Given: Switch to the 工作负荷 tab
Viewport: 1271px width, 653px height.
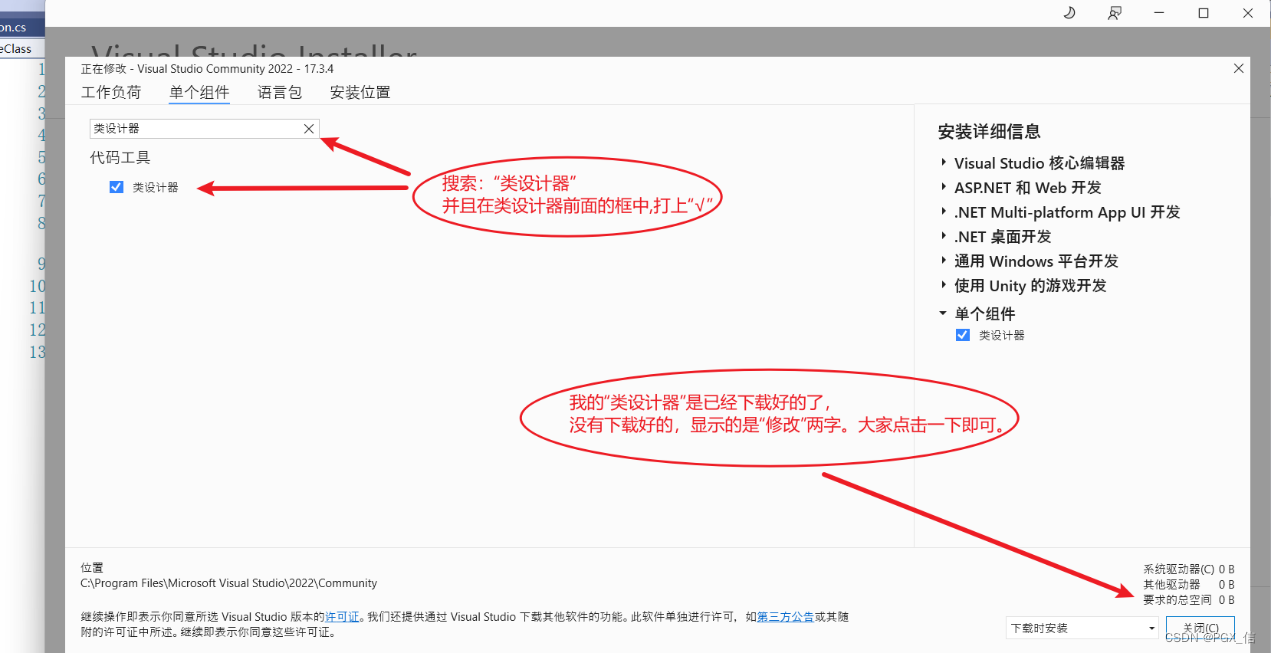Looking at the screenshot, I should point(111,92).
